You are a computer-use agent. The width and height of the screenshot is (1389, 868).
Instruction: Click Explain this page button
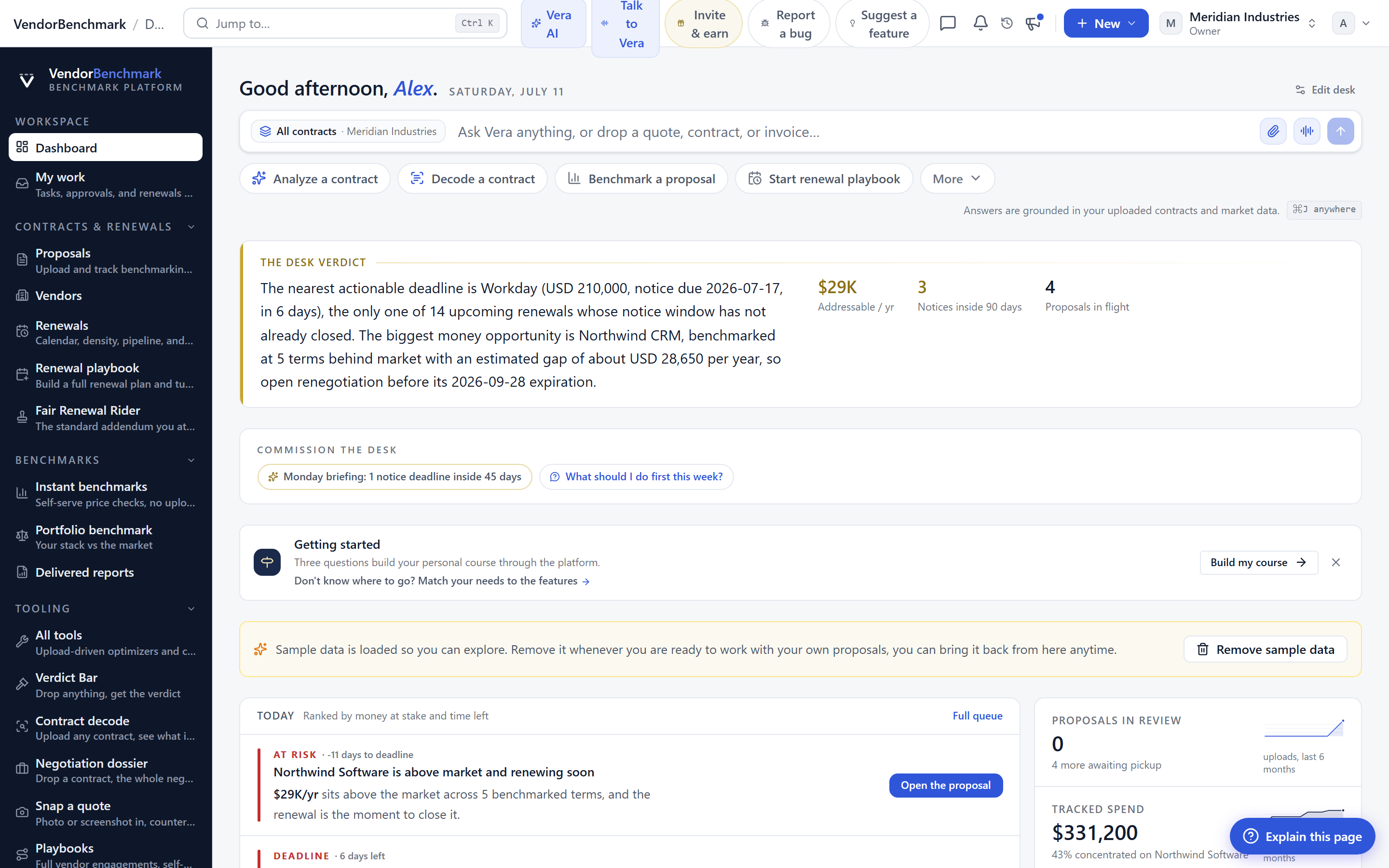(1302, 837)
